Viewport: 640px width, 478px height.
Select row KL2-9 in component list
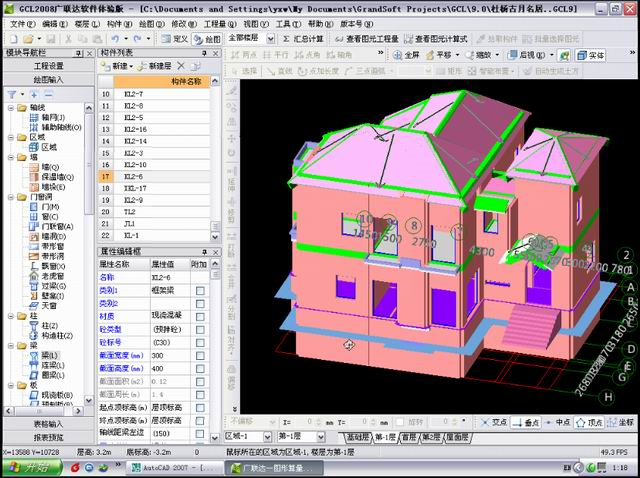154,200
